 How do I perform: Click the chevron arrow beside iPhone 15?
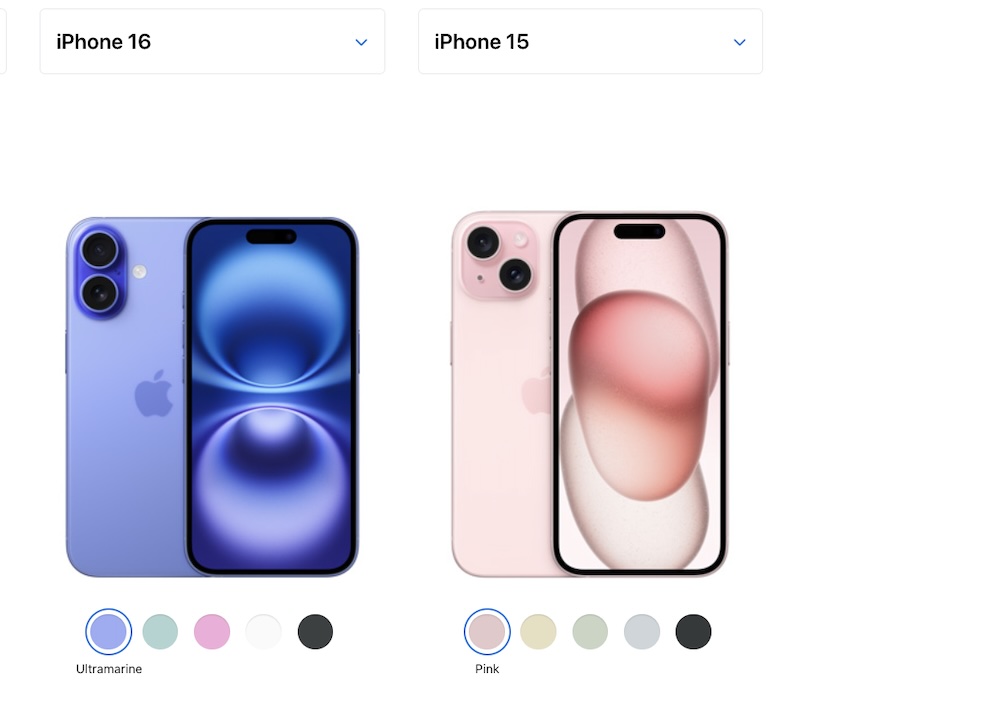click(740, 42)
